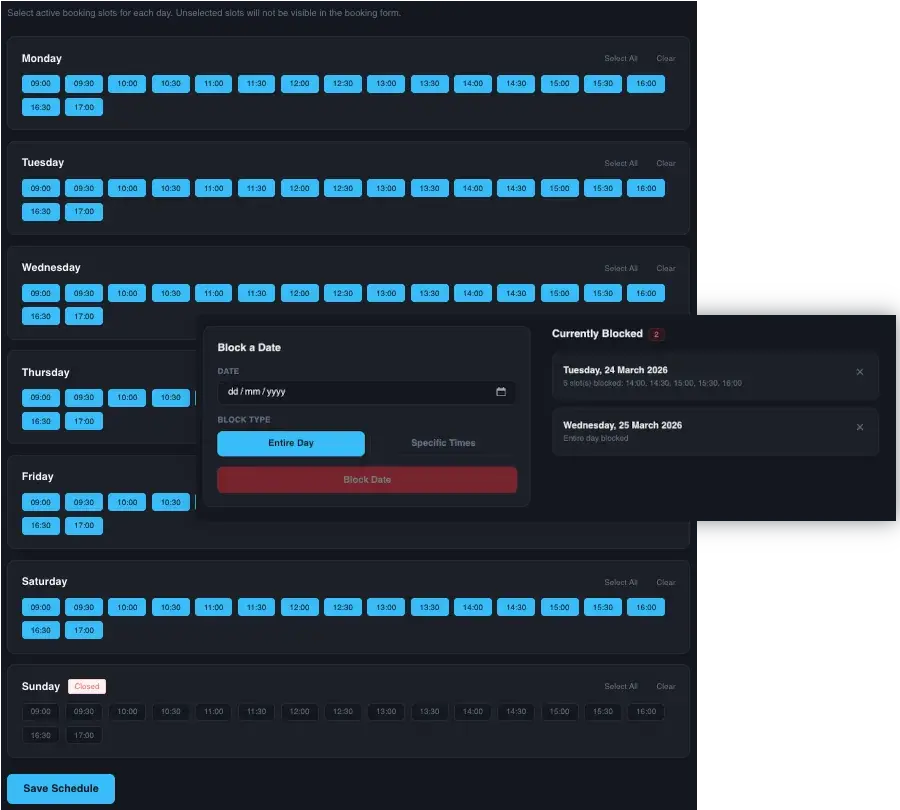Toggle Thursday 09:30 slot

[84, 398]
